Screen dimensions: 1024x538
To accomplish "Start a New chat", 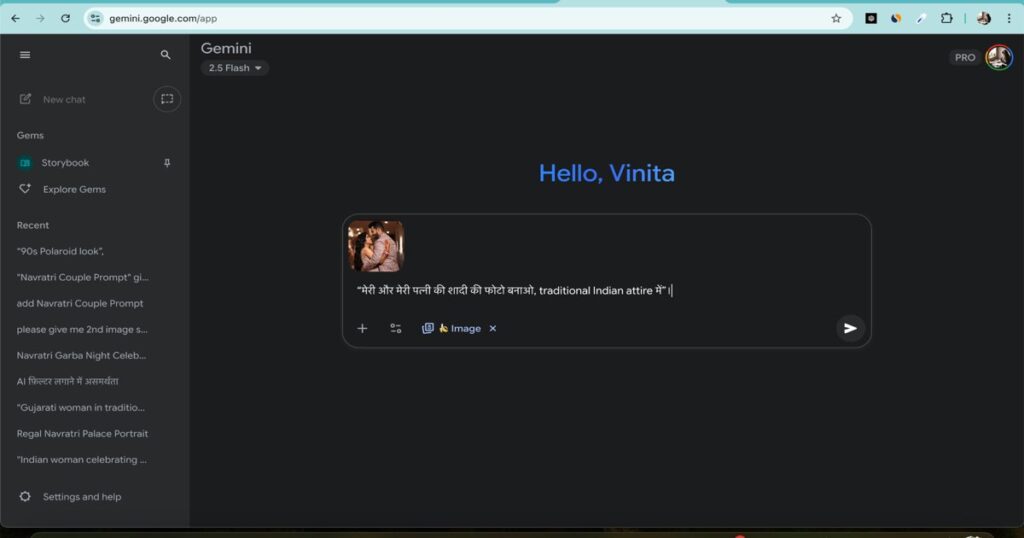I will (64, 99).
